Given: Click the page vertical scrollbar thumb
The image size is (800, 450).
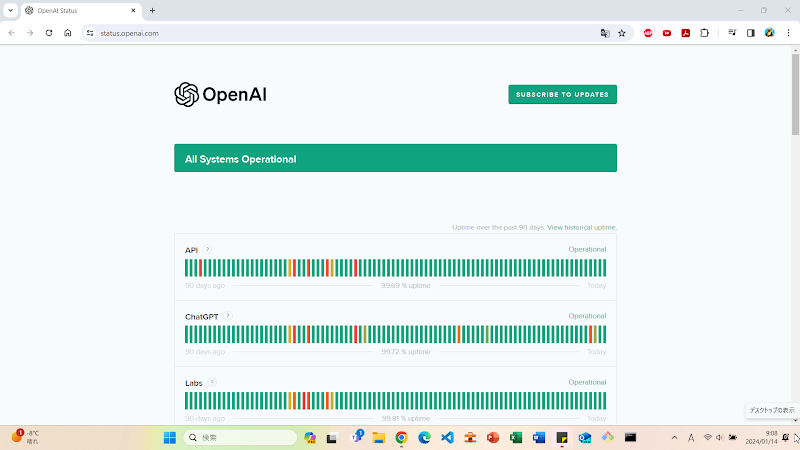Looking at the screenshot, I should pos(795,94).
